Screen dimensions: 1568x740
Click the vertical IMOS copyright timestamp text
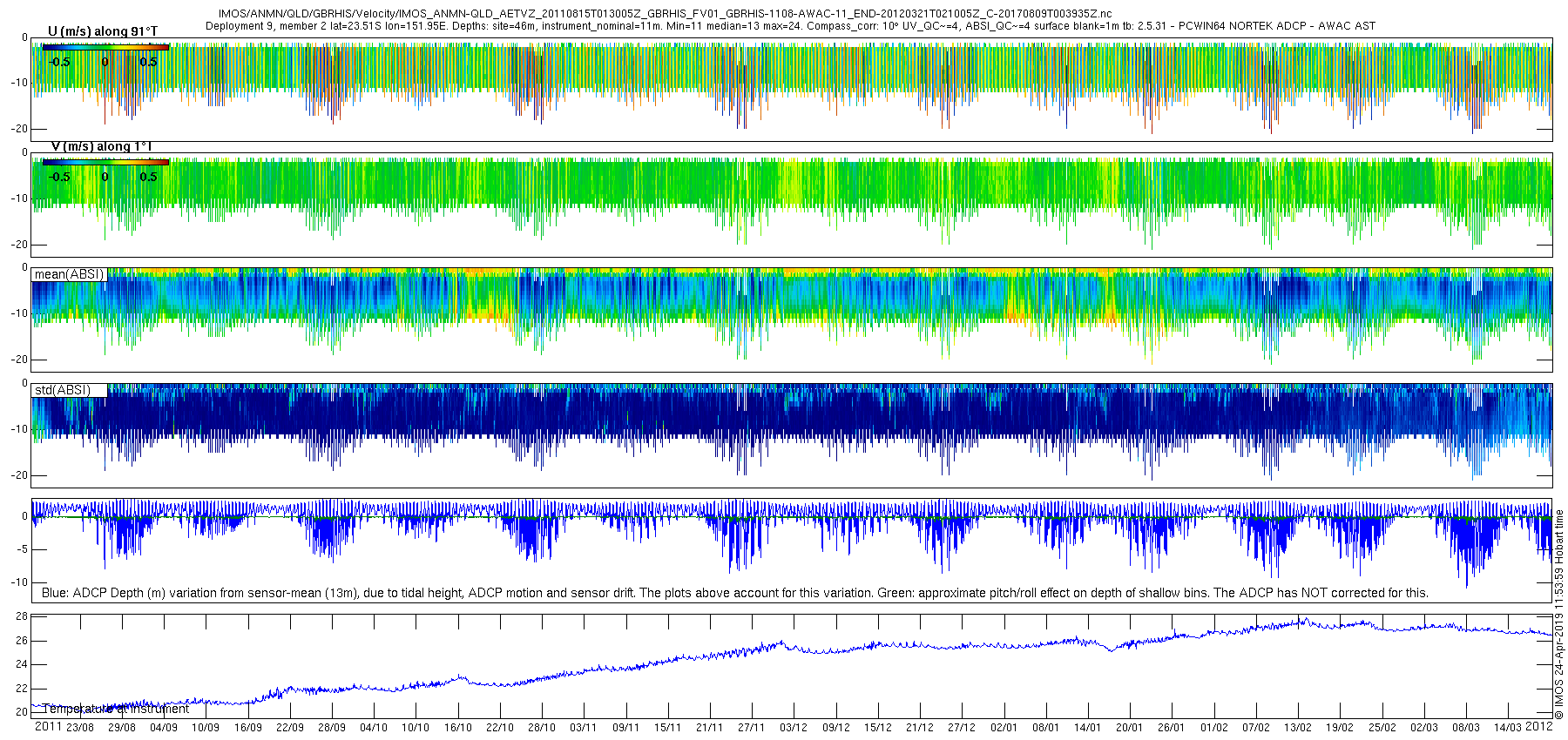[1559, 615]
